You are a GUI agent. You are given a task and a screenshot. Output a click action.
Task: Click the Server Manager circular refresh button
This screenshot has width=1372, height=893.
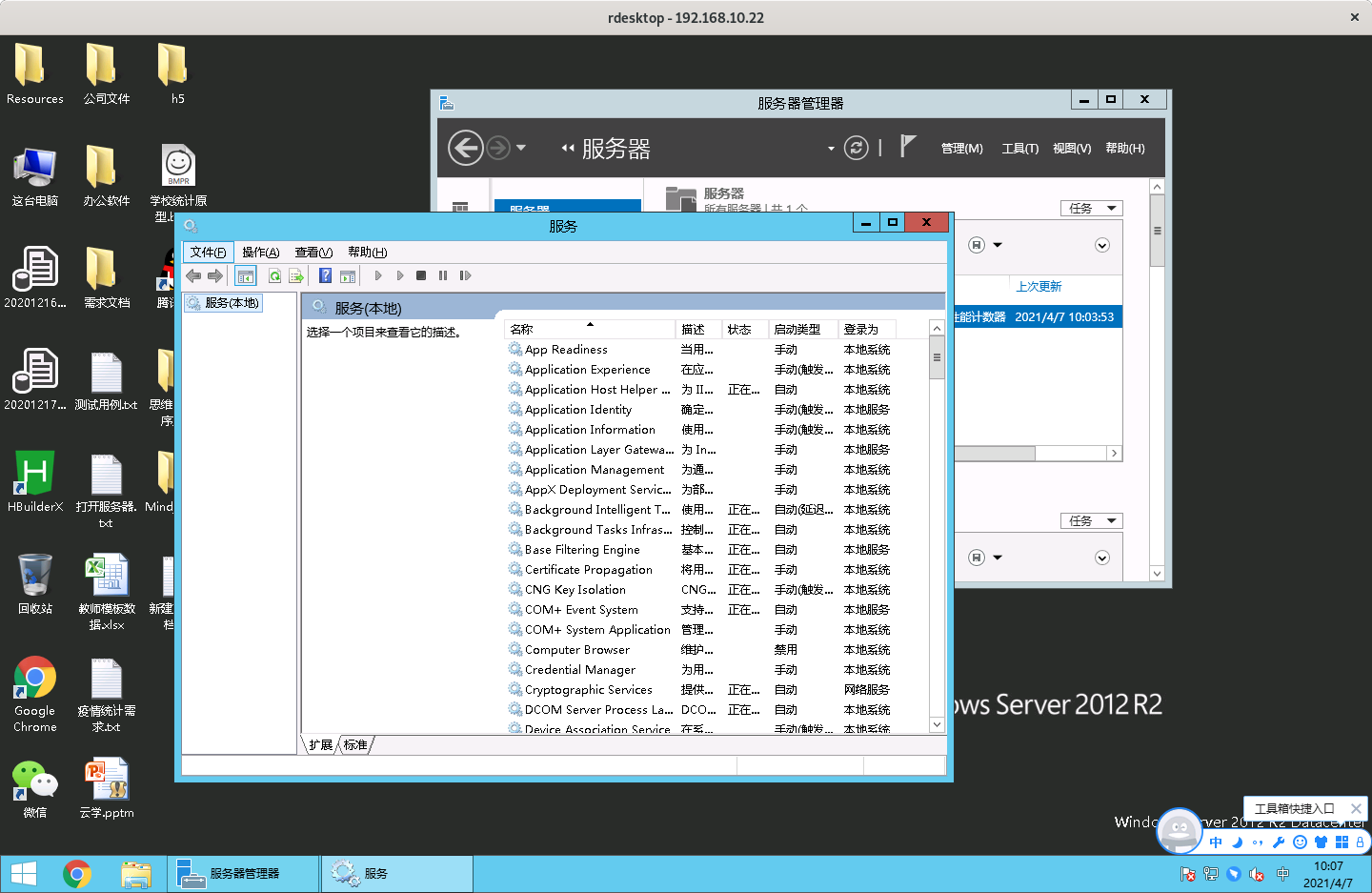coord(856,148)
